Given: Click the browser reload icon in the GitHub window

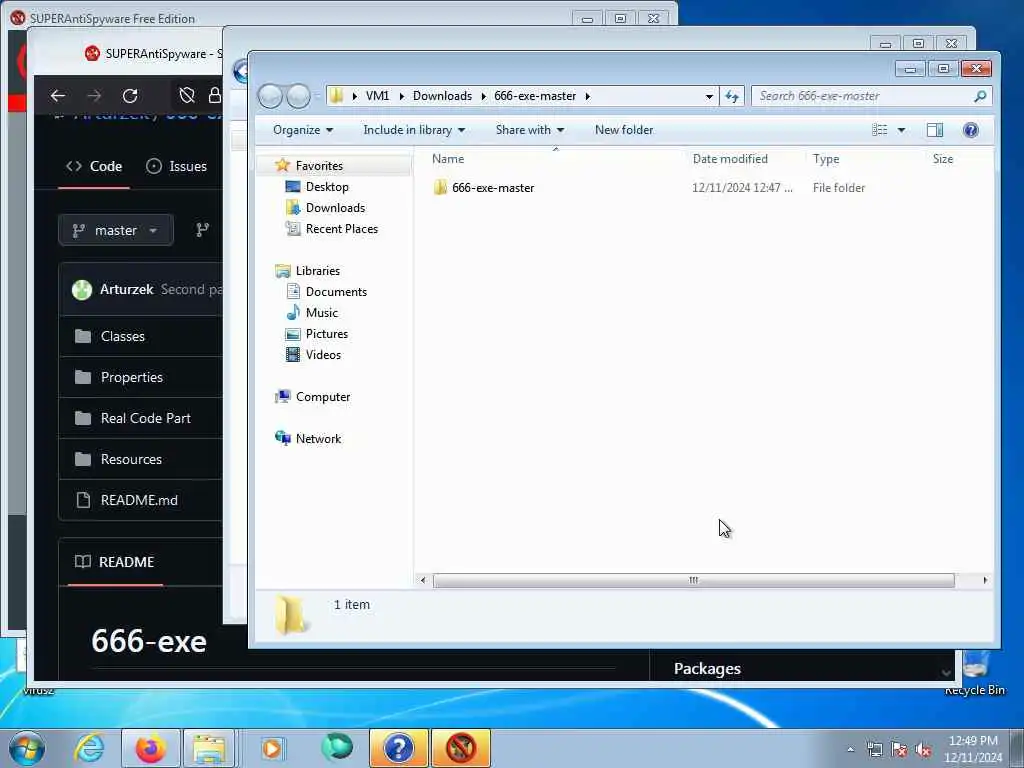Looking at the screenshot, I should point(130,96).
